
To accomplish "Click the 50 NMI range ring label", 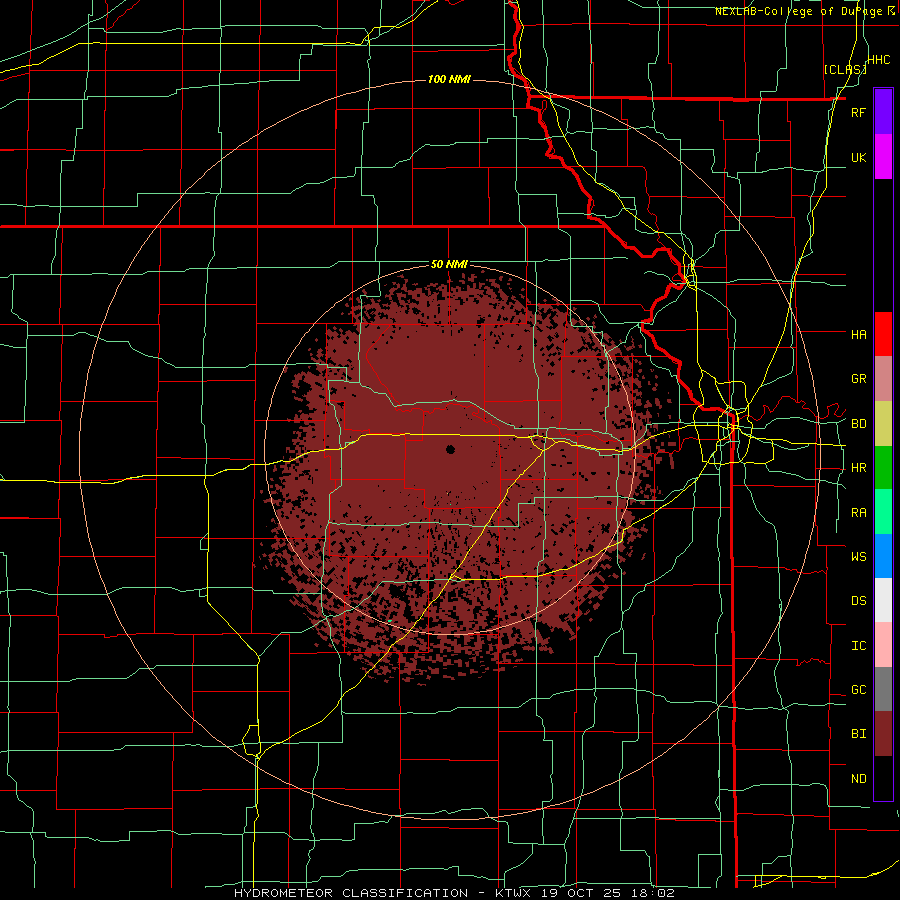I will [449, 265].
